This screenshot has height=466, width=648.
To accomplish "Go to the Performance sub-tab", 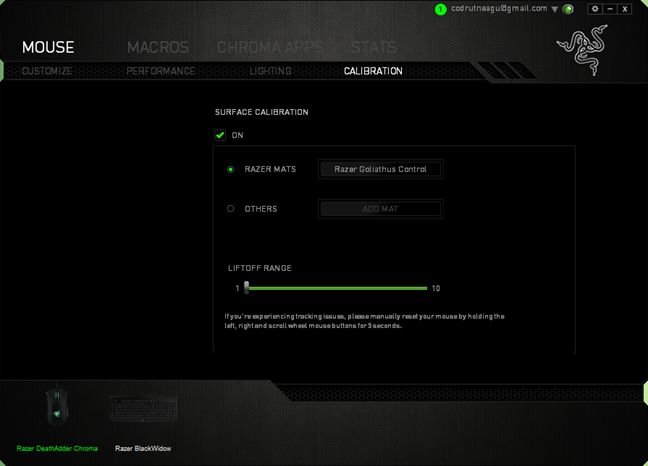I will click(x=161, y=71).
